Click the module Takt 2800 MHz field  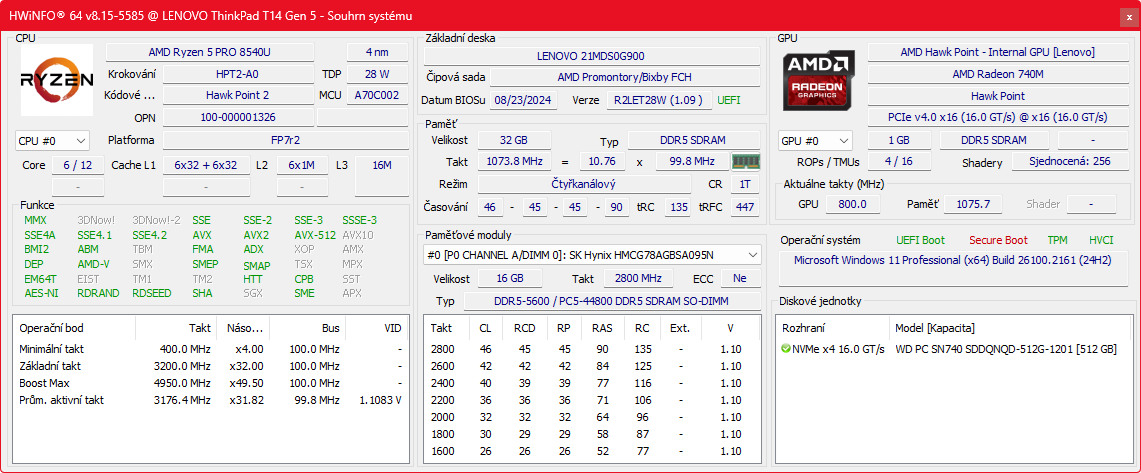tap(637, 278)
